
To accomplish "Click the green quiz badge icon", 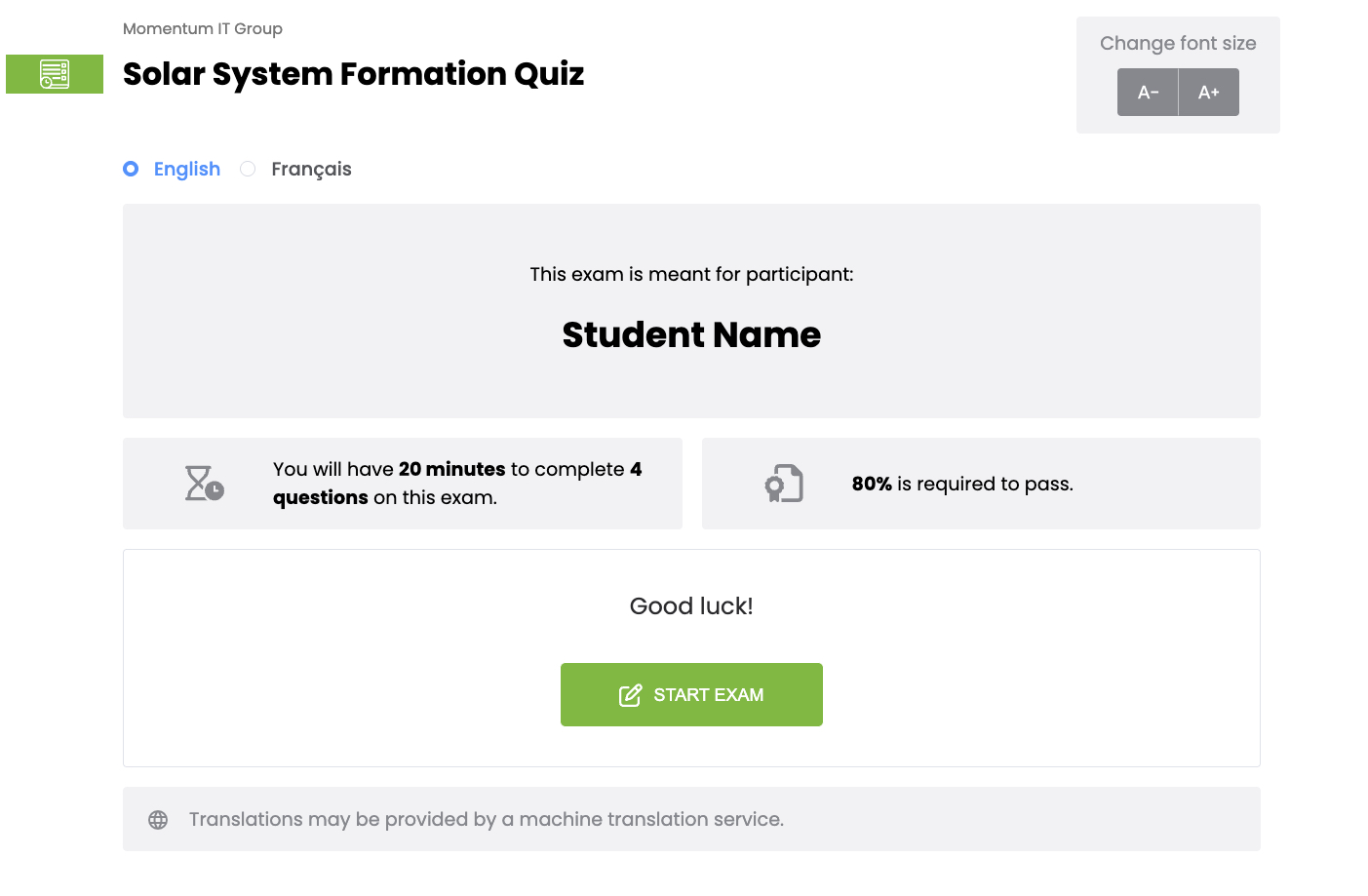I will [54, 73].
